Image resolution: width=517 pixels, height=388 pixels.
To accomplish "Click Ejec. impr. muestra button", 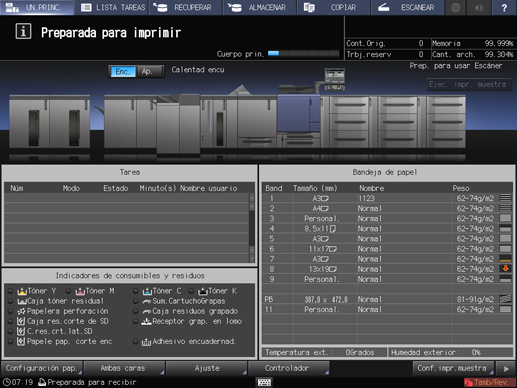I will 469,84.
